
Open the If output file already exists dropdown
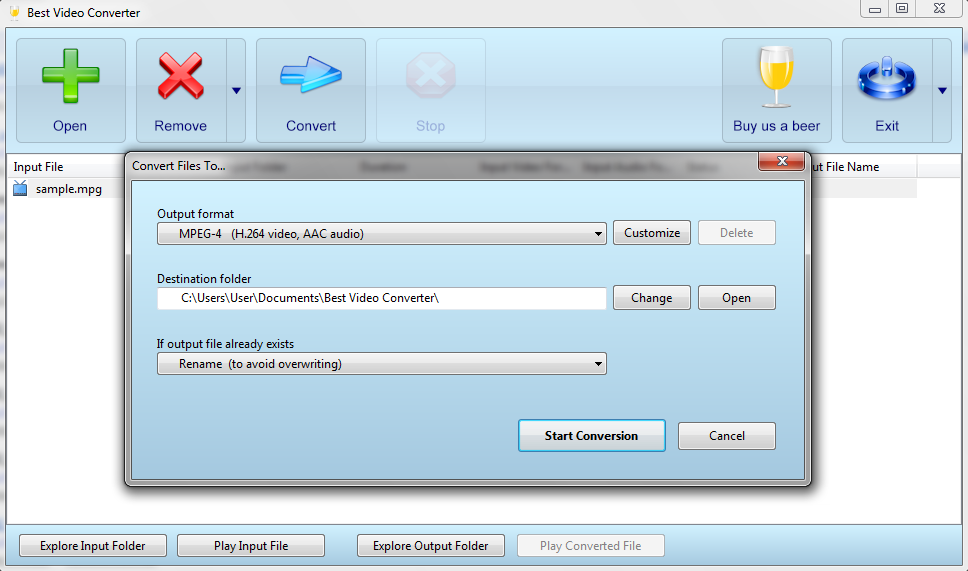[382, 364]
